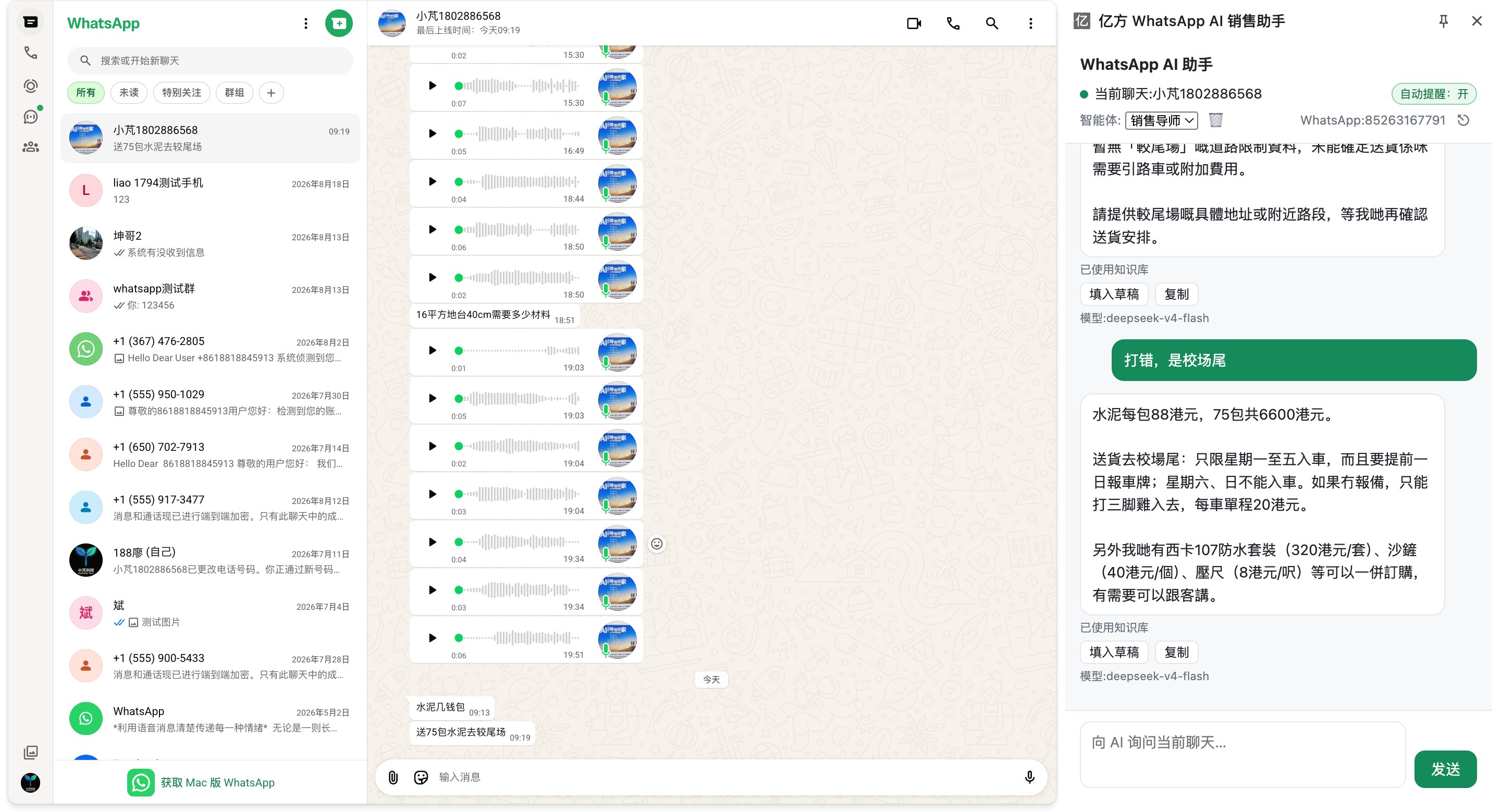Image resolution: width=1501 pixels, height=812 pixels.
Task: Select the 特别关注 filter tab
Action: 181,93
